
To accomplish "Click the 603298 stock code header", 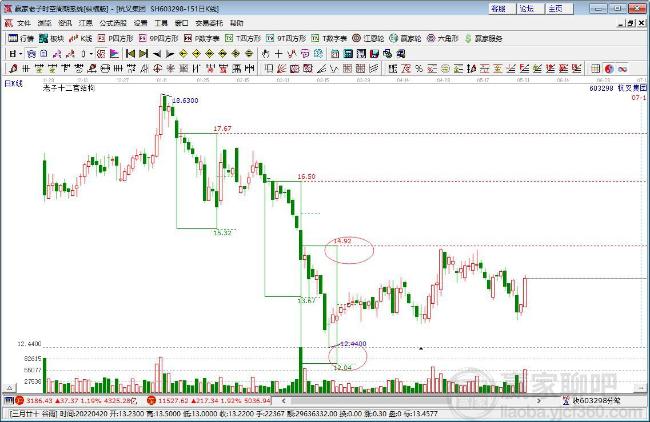I will click(x=601, y=88).
